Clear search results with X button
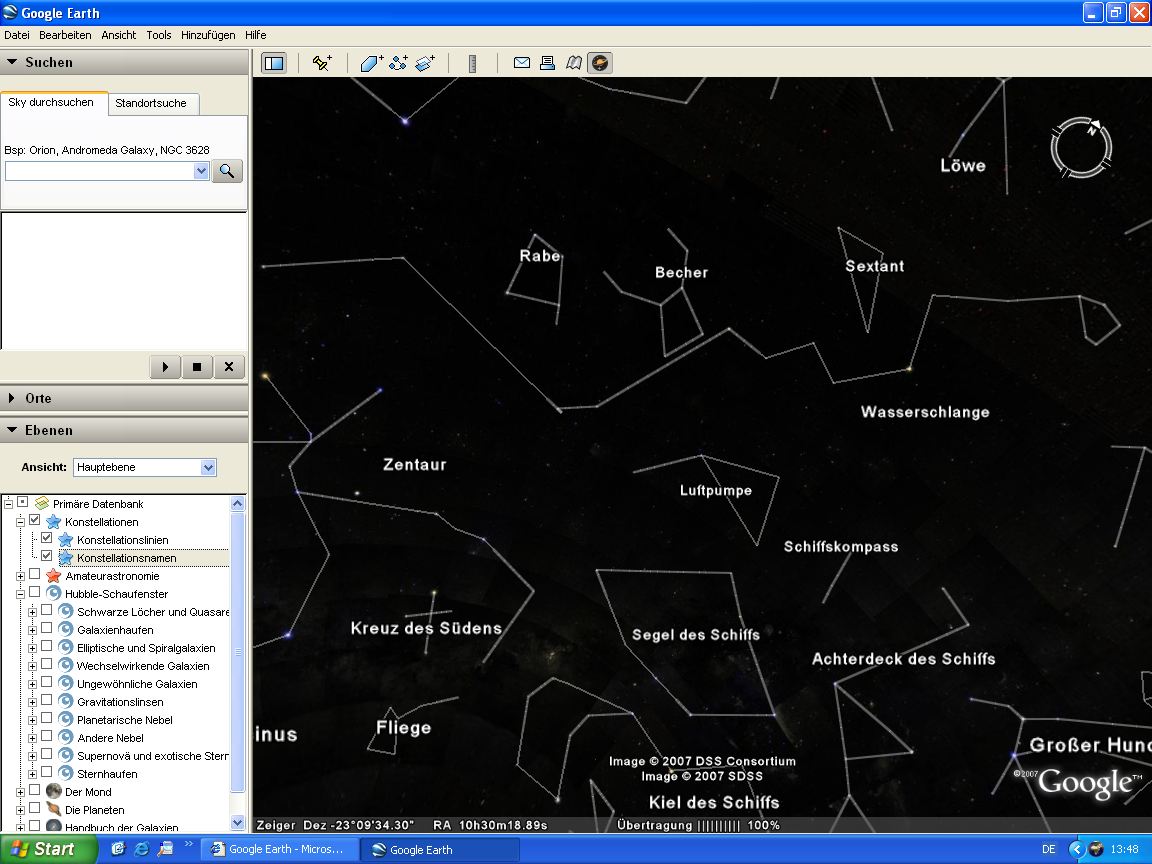The width and height of the screenshot is (1152, 864). point(229,367)
